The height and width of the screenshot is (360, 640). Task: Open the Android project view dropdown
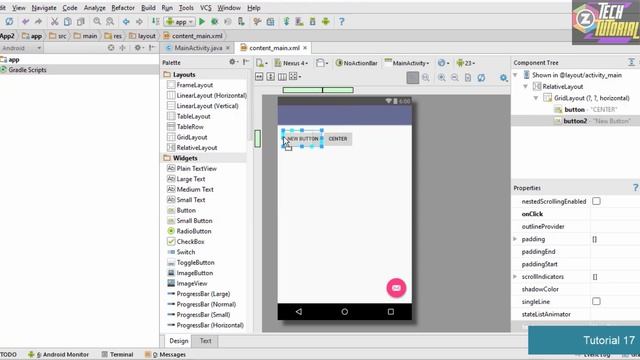click(21, 48)
